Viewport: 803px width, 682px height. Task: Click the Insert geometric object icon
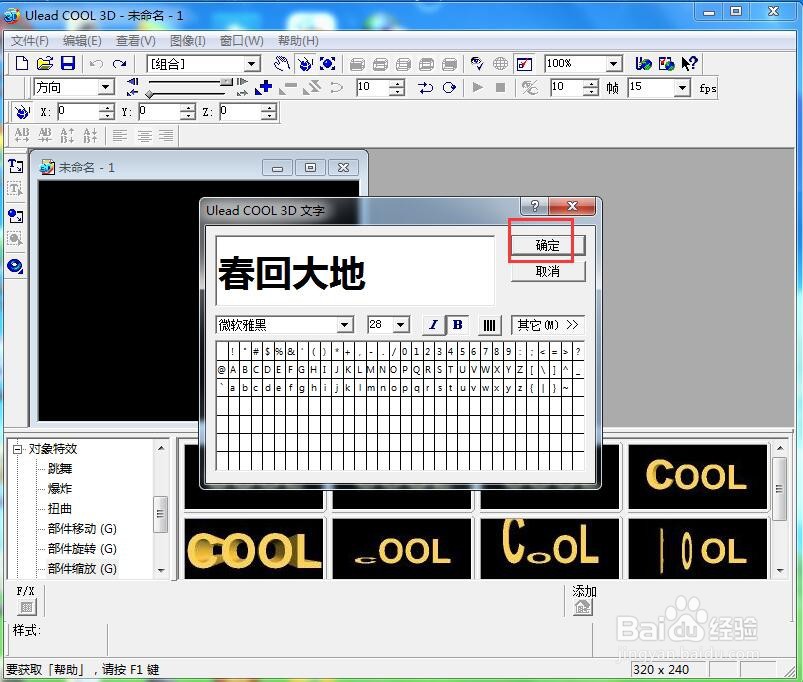15,266
